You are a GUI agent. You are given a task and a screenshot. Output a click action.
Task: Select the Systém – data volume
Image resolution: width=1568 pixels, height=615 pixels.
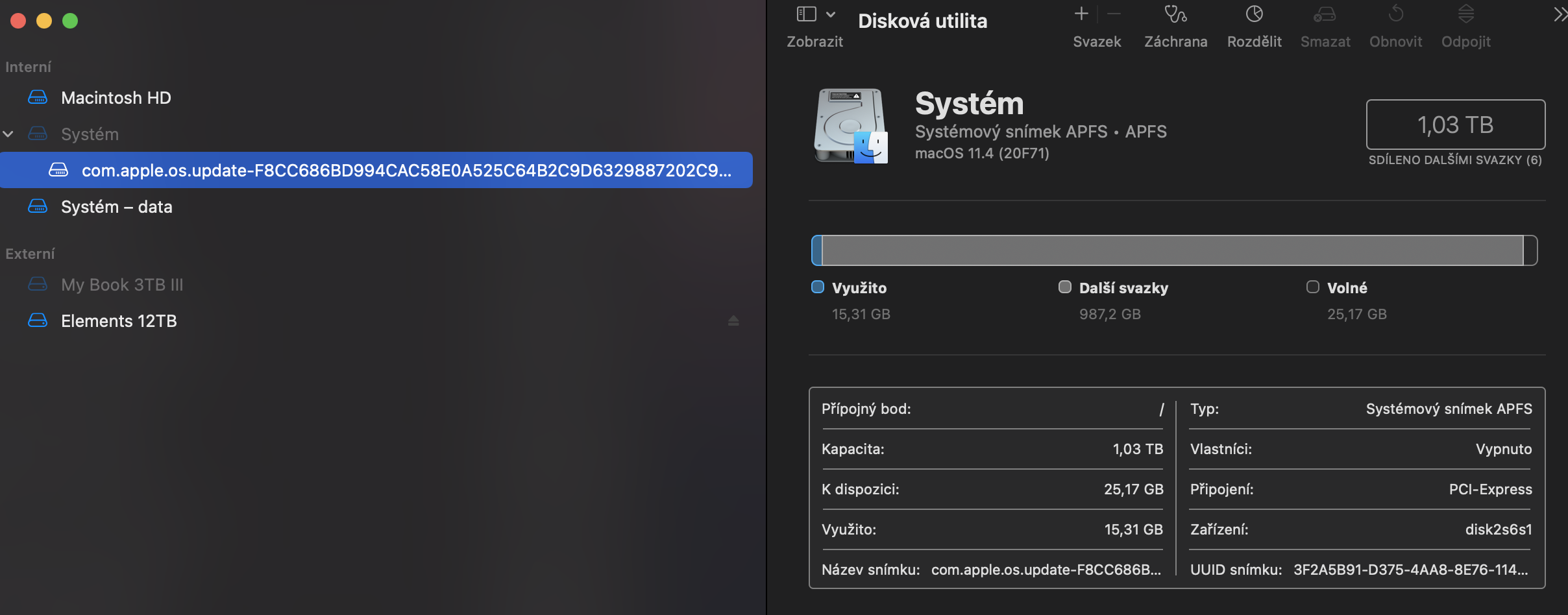pyautogui.click(x=116, y=207)
